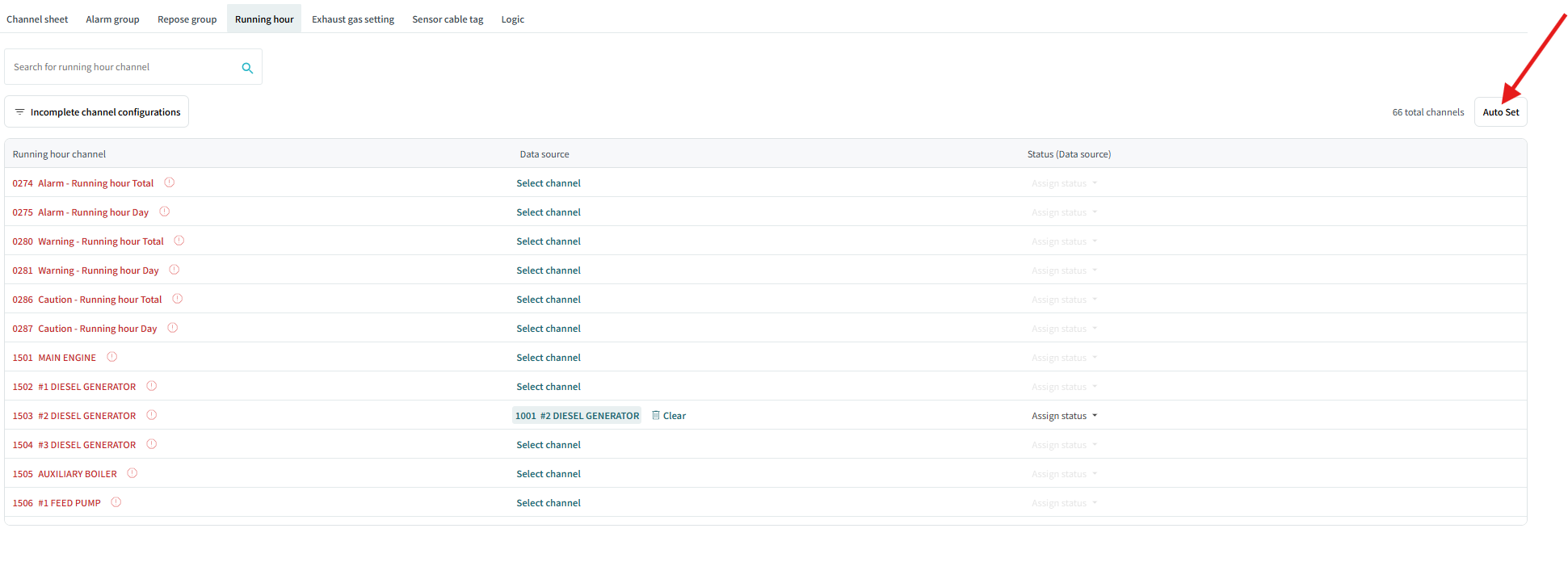Click warning icon beside 1502 #1 DIESEL GENERATOR
The height and width of the screenshot is (583, 1568).
[151, 386]
